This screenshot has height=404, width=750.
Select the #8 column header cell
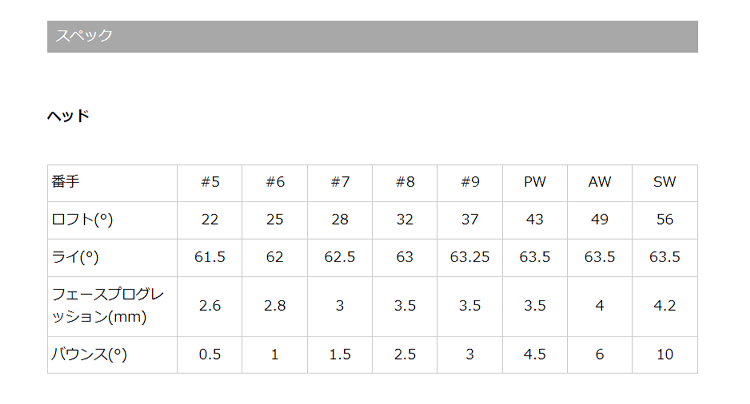coord(405,182)
